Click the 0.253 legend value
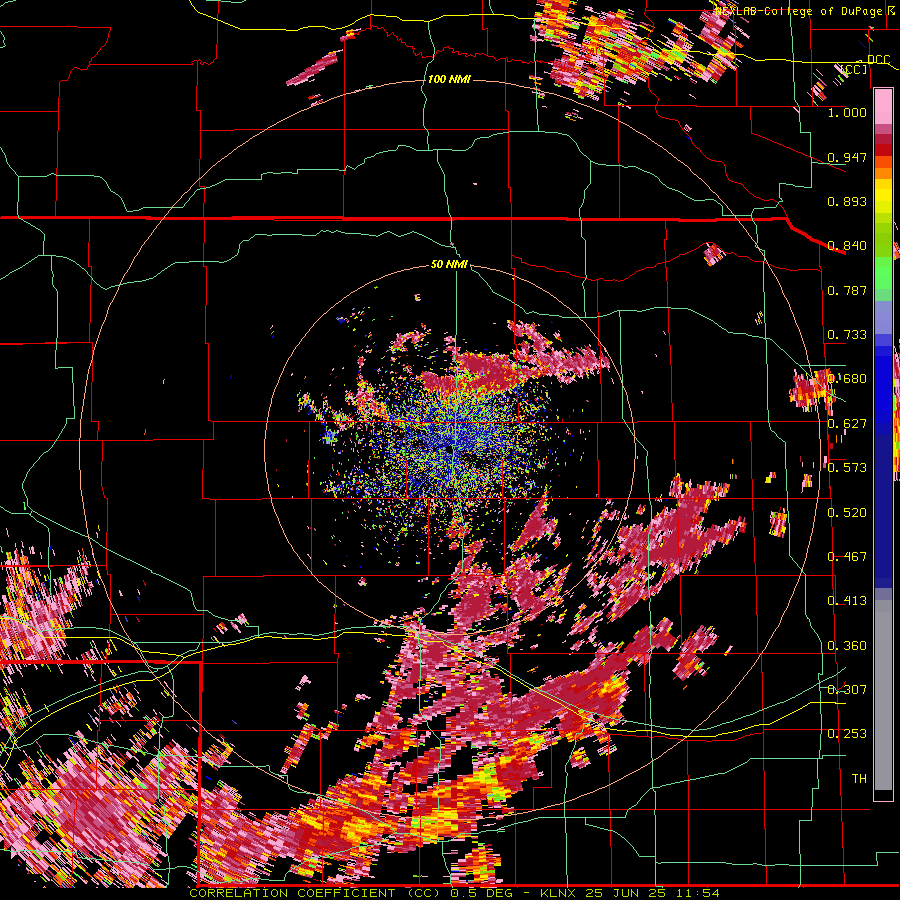 coord(847,734)
